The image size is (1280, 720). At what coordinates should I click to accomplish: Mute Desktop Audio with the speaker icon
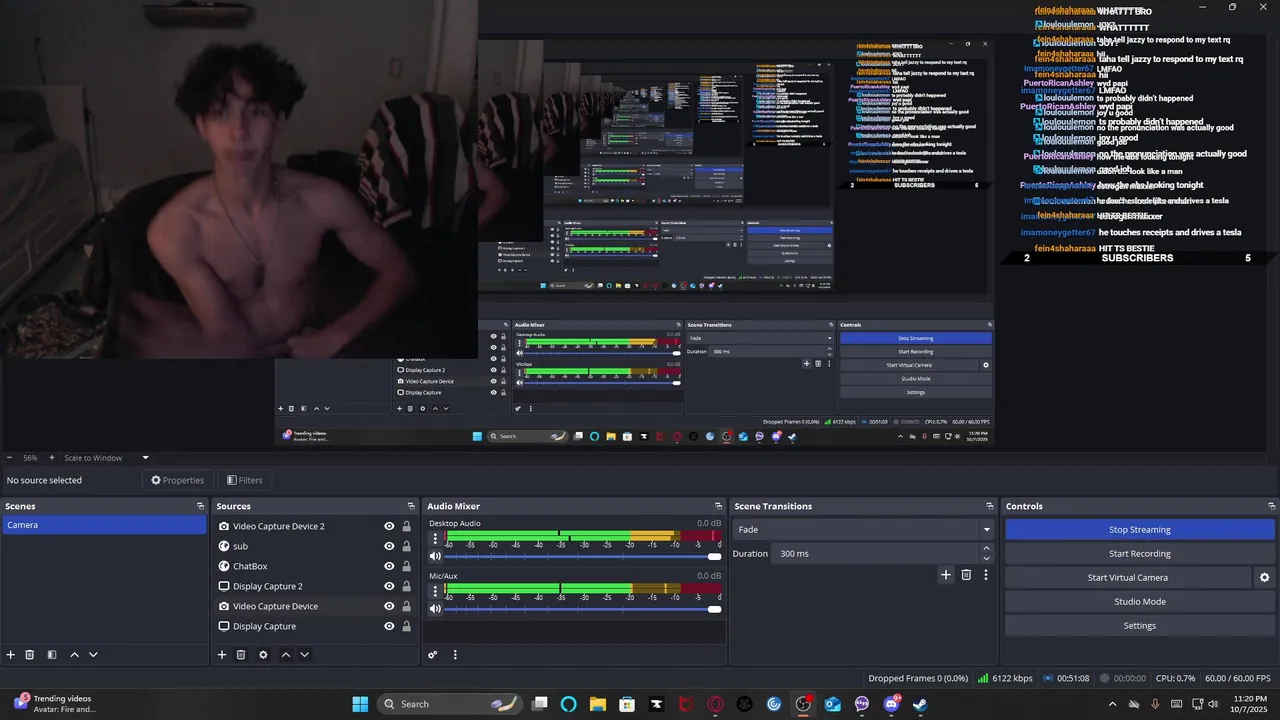pos(435,556)
